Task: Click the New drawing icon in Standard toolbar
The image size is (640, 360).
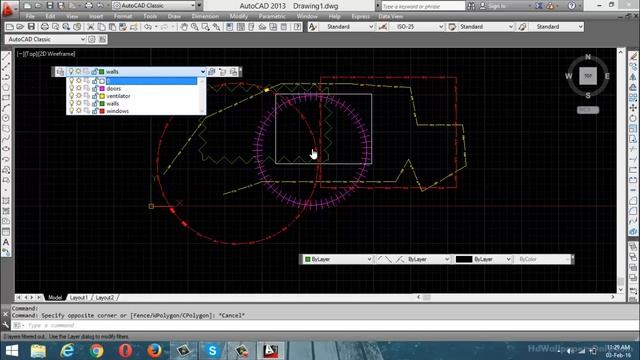Action: [x=10, y=27]
